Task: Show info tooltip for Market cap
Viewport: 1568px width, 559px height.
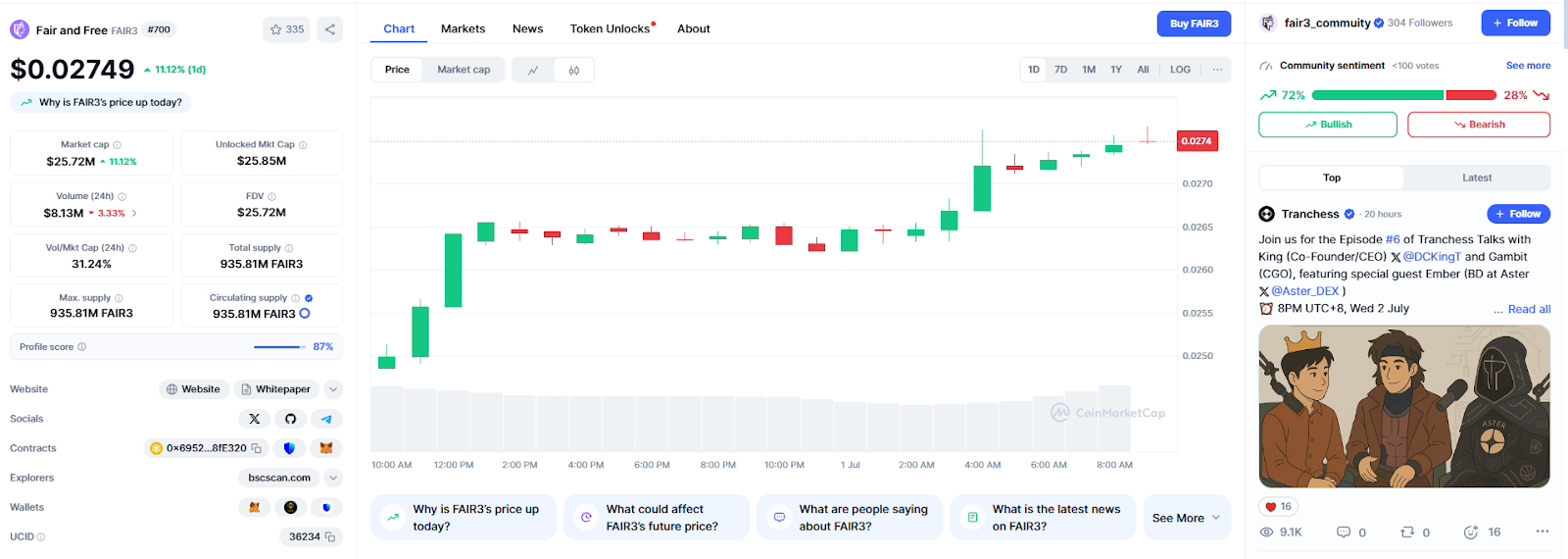Action: 118,145
